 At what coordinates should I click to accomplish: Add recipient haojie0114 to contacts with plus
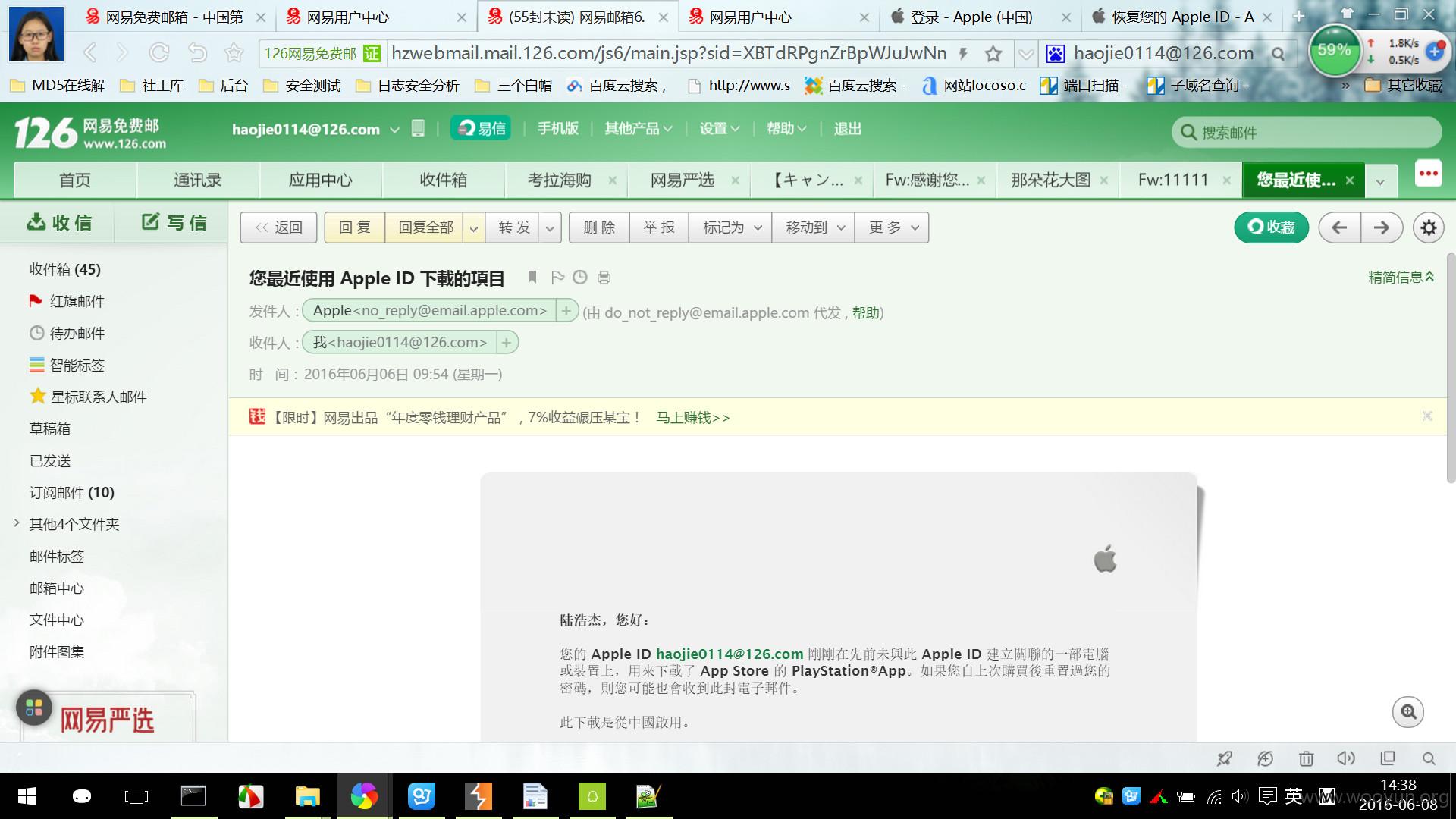coord(507,343)
